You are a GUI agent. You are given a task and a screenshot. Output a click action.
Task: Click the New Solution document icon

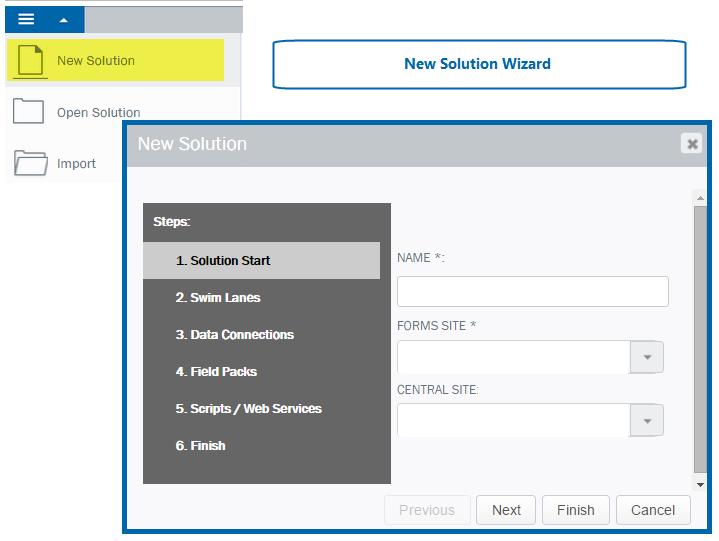(30, 60)
